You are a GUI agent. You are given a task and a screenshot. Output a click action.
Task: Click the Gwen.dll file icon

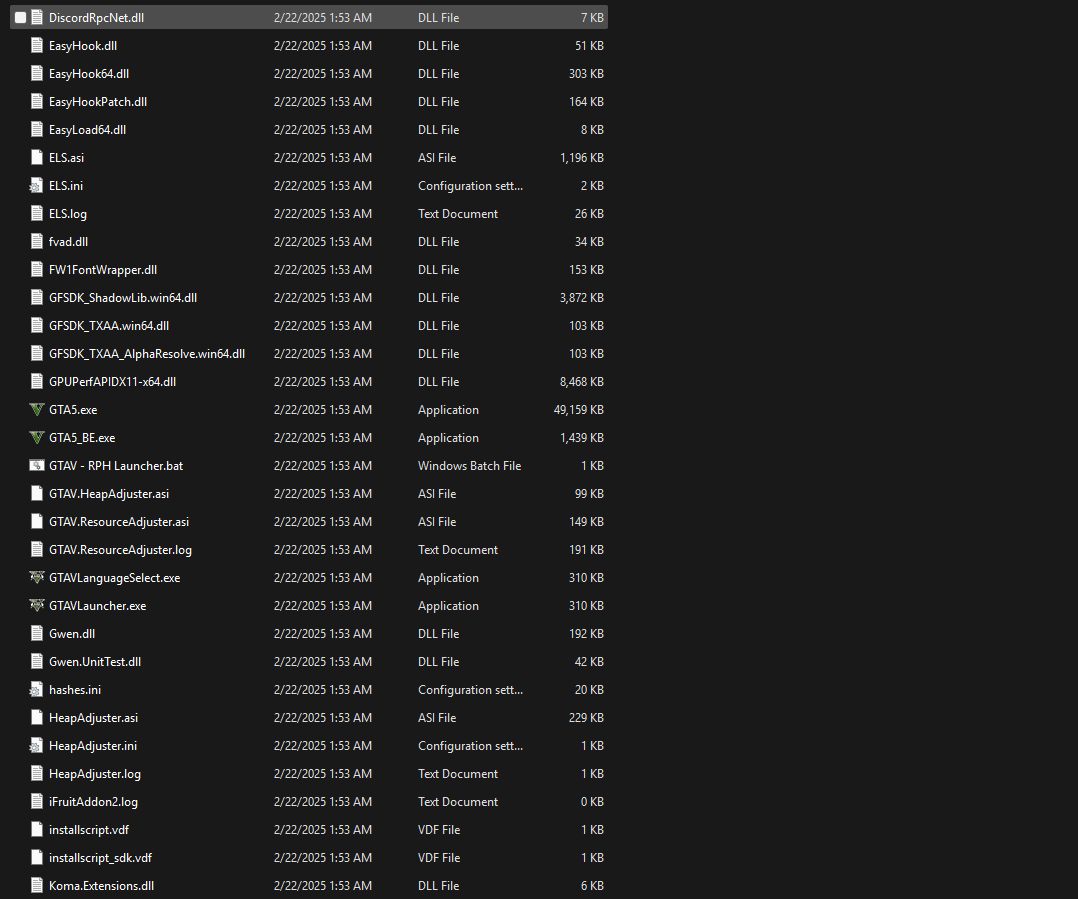(x=37, y=634)
